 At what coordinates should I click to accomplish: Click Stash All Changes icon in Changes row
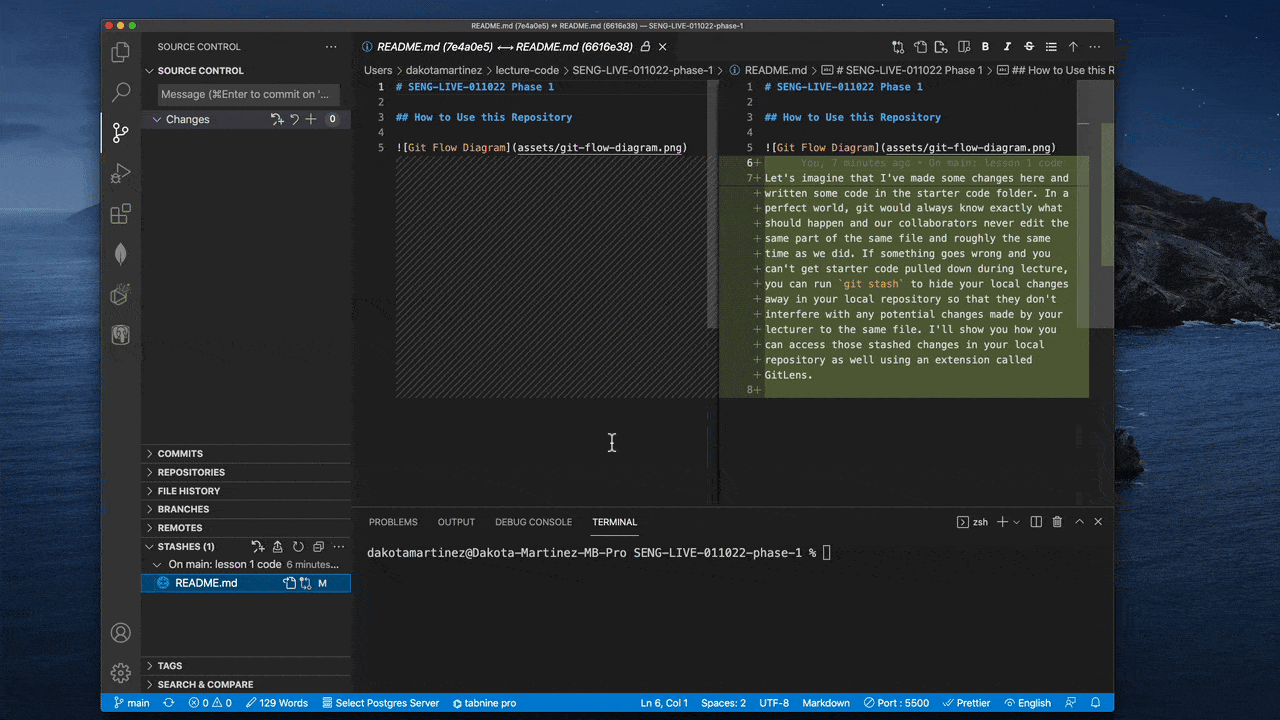pos(277,119)
